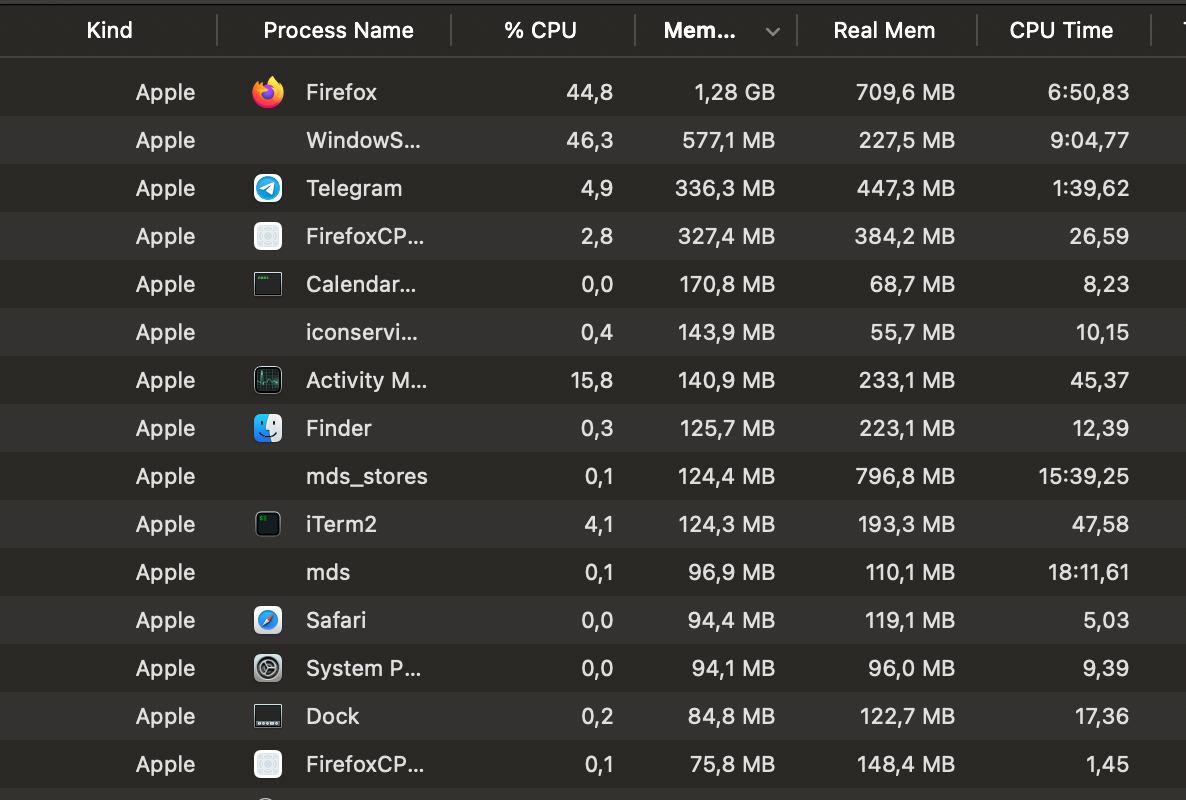Click the Safari compass icon
1186x800 pixels.
268,620
